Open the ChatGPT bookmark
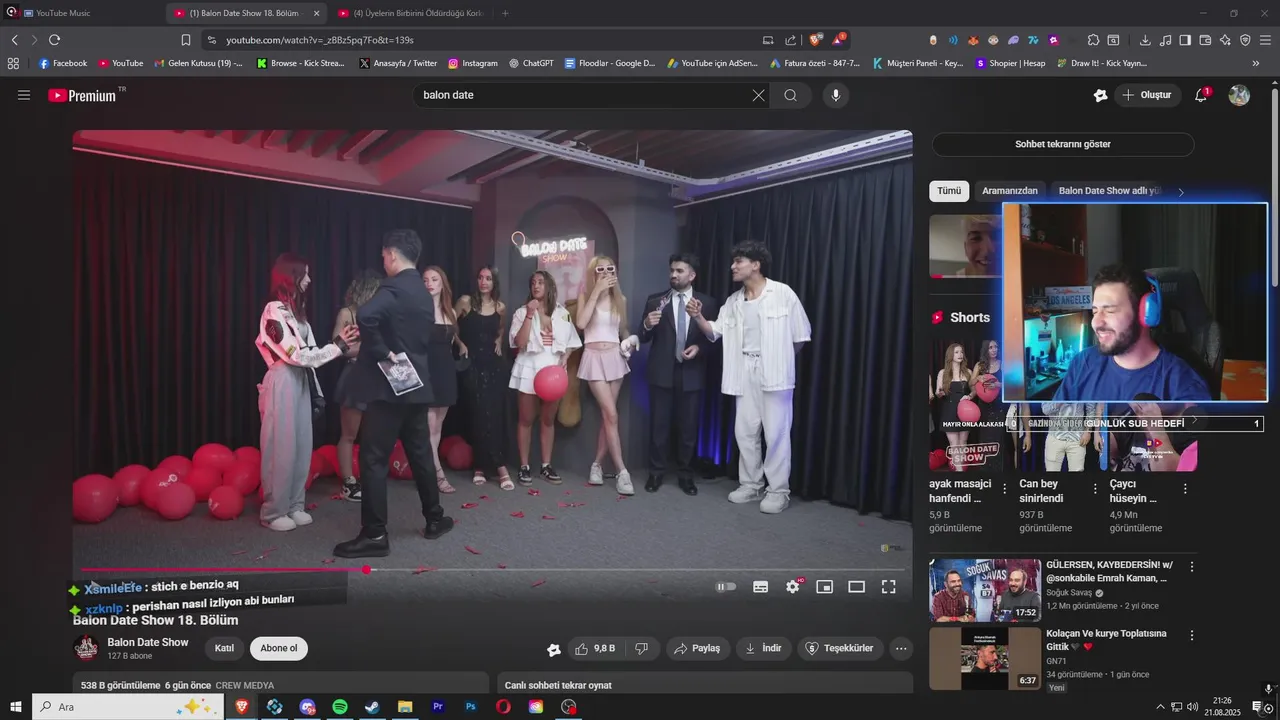1280x720 pixels. 531,63
